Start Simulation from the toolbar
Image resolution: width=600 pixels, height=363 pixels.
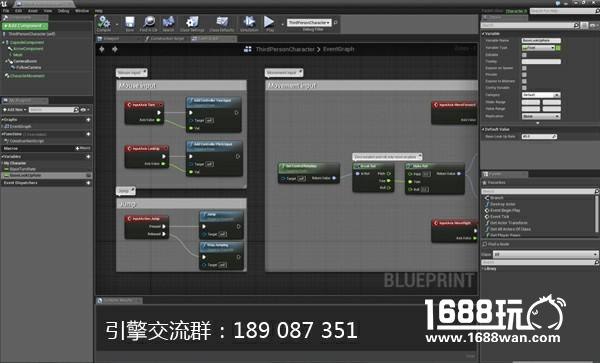[x=249, y=23]
